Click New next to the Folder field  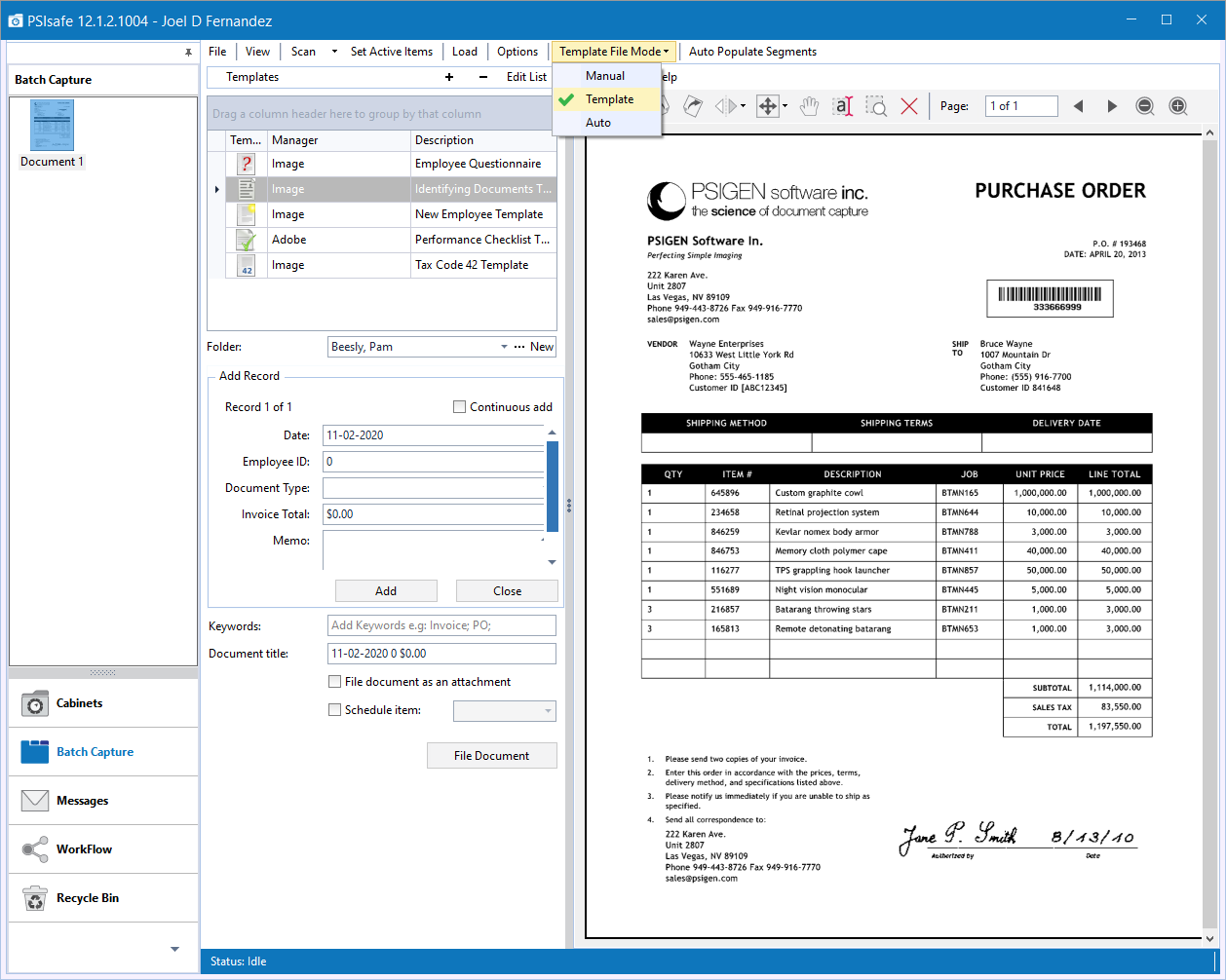[542, 347]
